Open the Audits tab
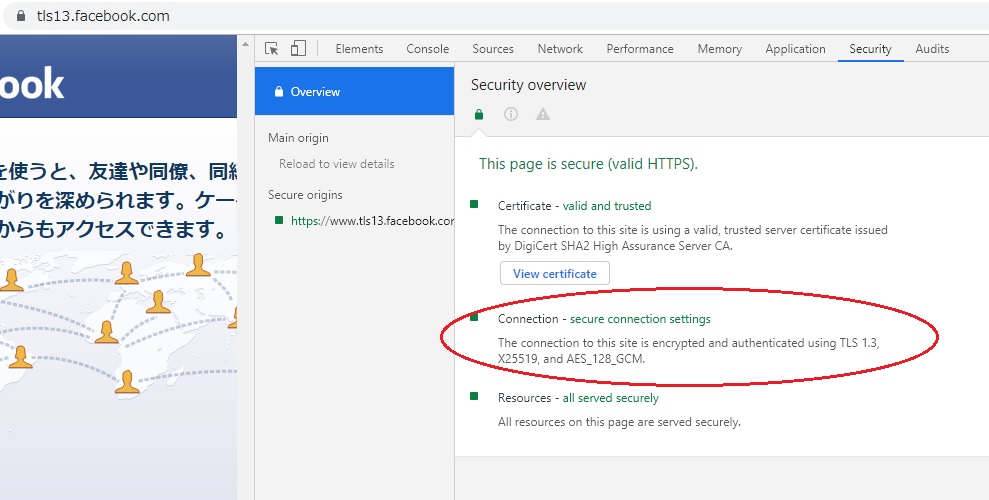 [x=932, y=49]
